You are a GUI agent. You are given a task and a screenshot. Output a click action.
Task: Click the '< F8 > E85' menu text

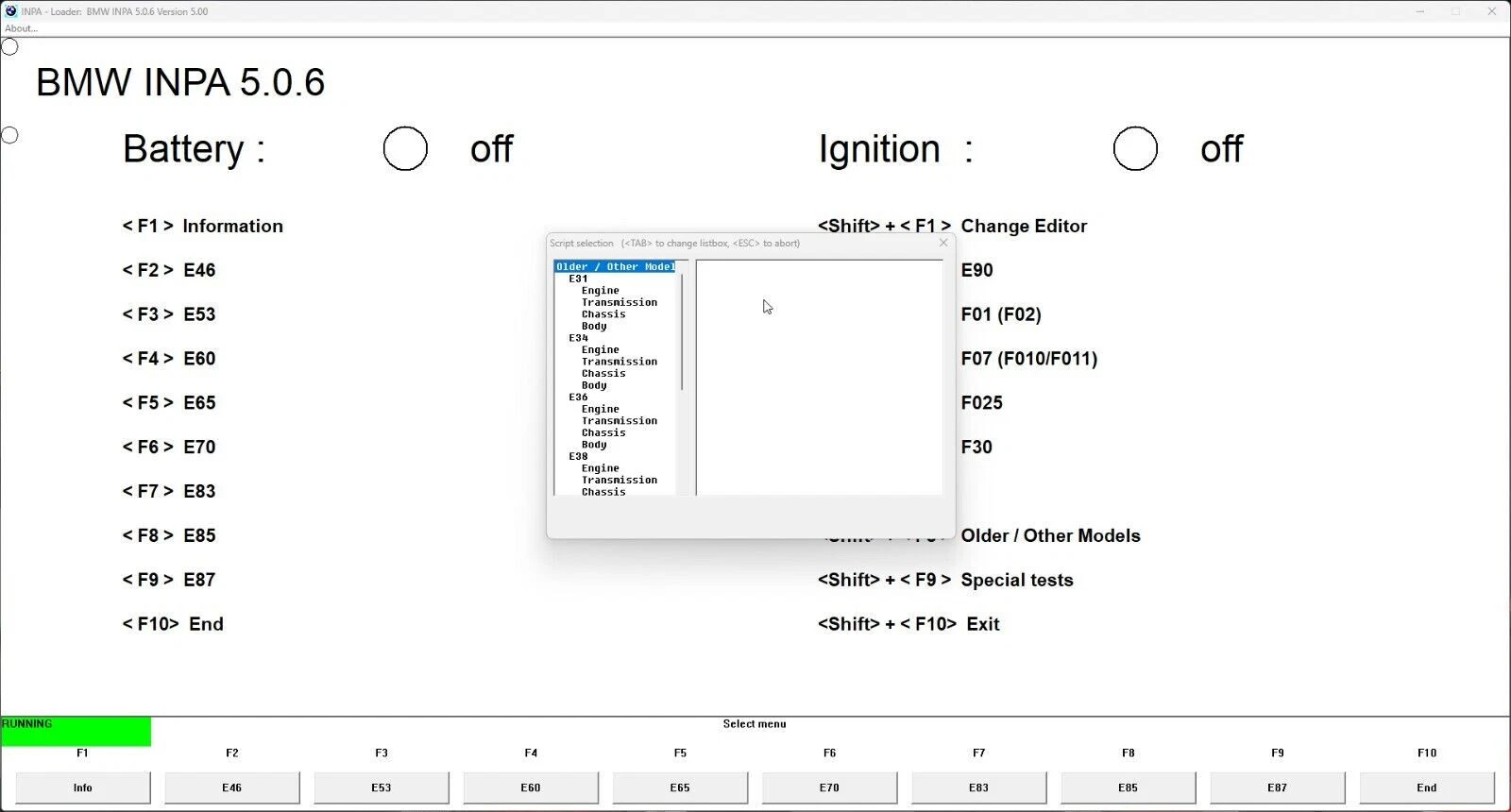[169, 536]
